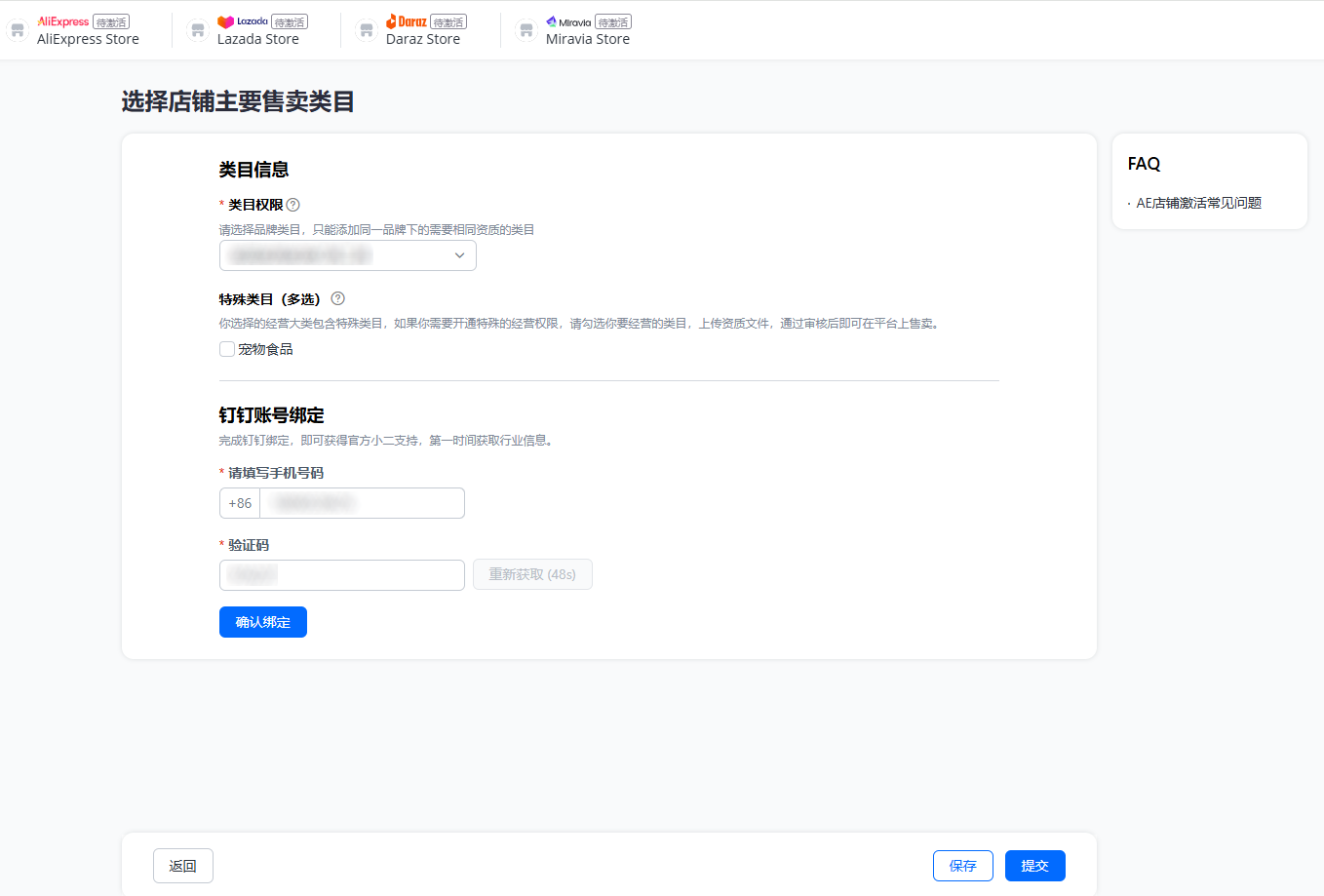This screenshot has width=1324, height=896.
Task: Click the 保存 save button
Action: tap(962, 866)
